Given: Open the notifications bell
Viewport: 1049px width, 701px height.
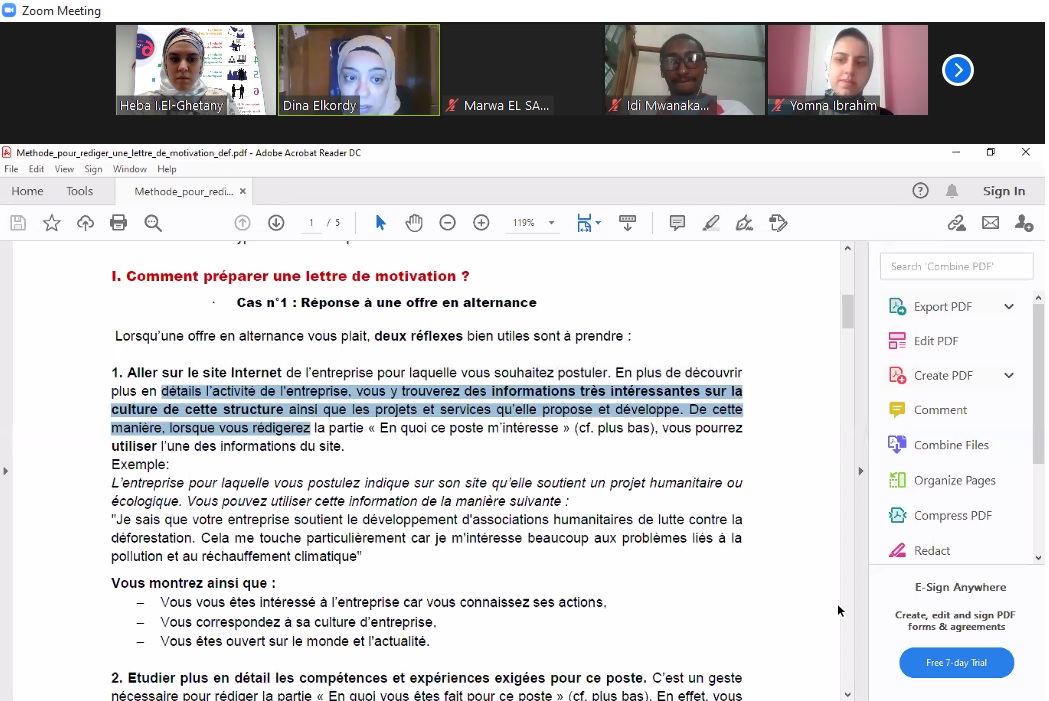Looking at the screenshot, I should pyautogui.click(x=952, y=191).
